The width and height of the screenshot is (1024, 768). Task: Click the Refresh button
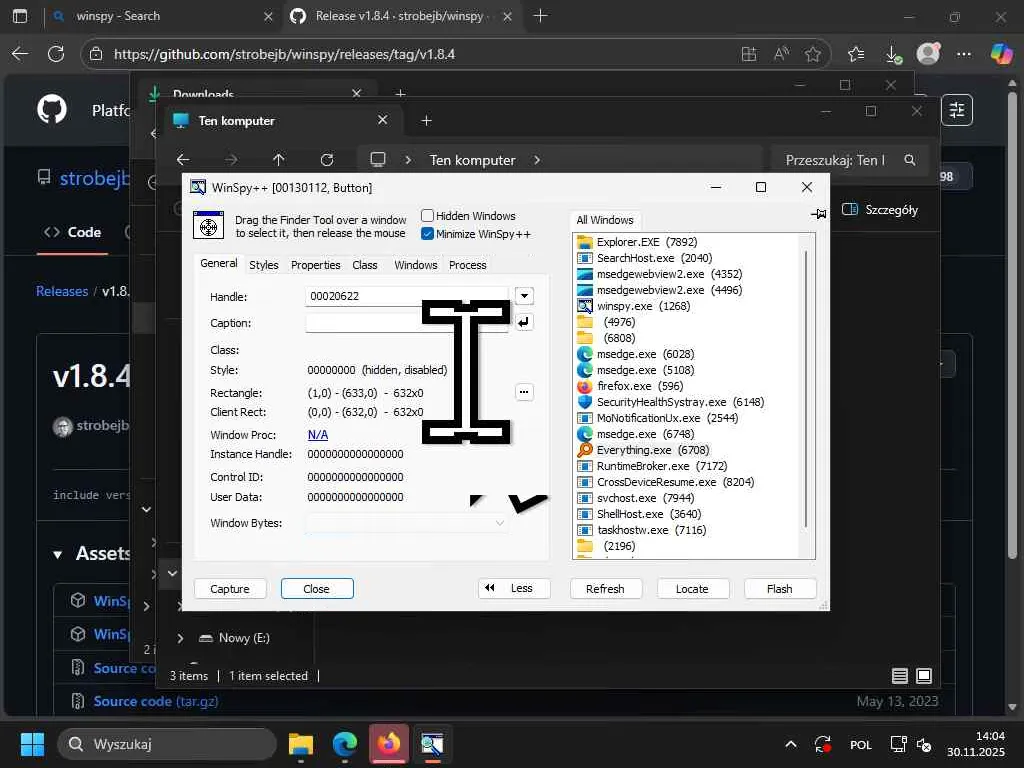pyautogui.click(x=605, y=588)
